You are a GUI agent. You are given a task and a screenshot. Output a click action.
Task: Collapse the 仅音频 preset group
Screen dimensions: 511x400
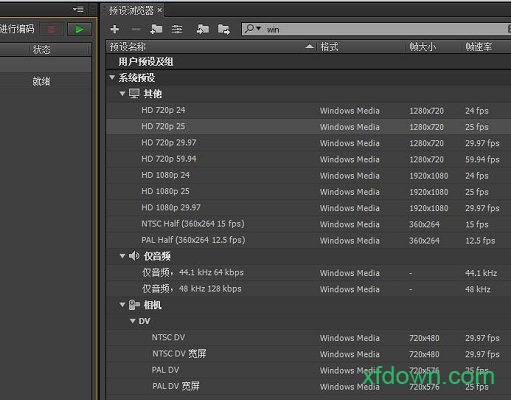[122, 256]
